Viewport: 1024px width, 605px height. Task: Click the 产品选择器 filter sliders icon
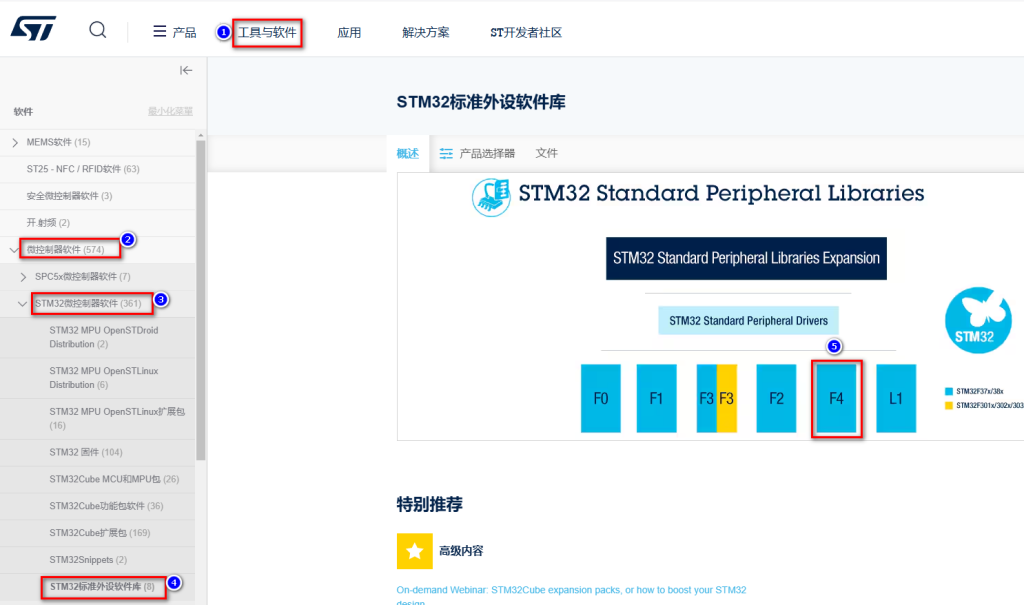pyautogui.click(x=446, y=154)
